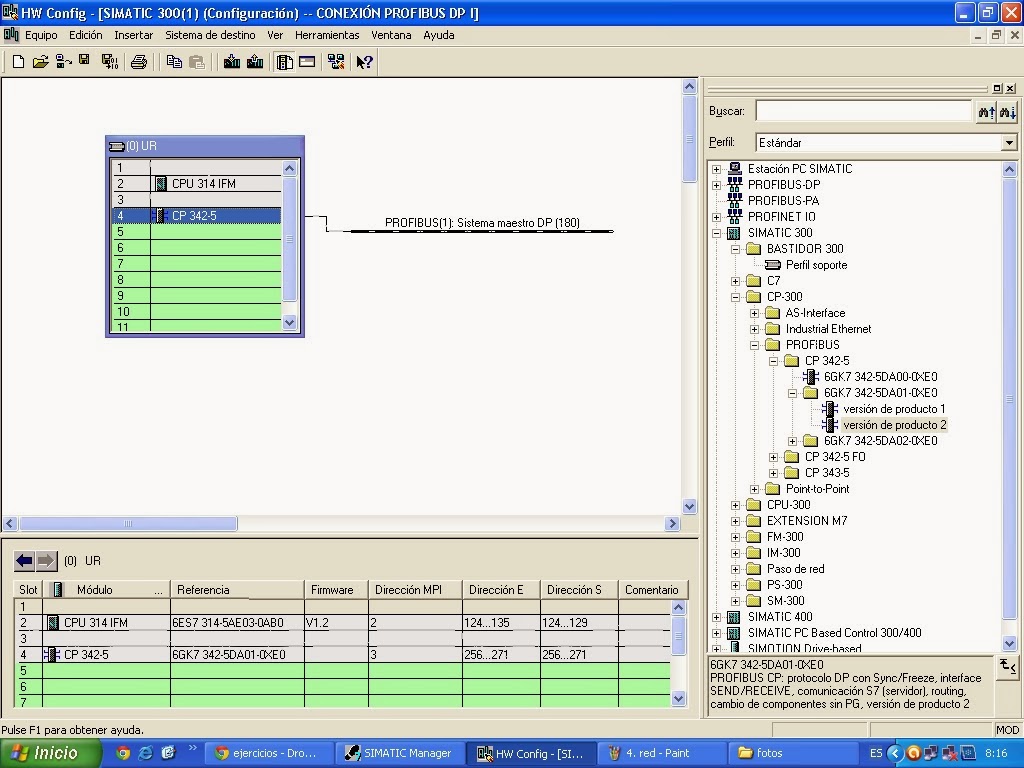The width and height of the screenshot is (1024, 768).
Task: Expand the PROFIBUS-DP catalog node
Action: pyautogui.click(x=716, y=185)
